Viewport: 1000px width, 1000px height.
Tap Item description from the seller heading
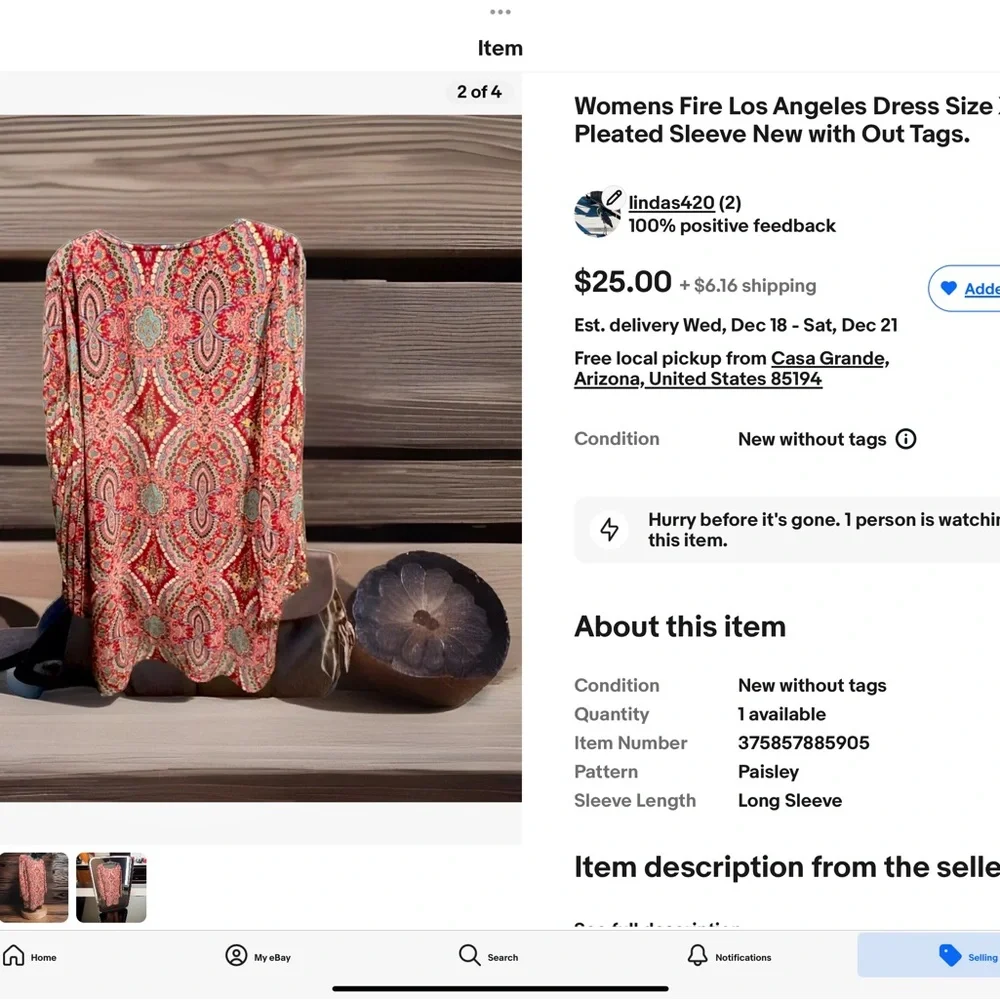[786, 867]
